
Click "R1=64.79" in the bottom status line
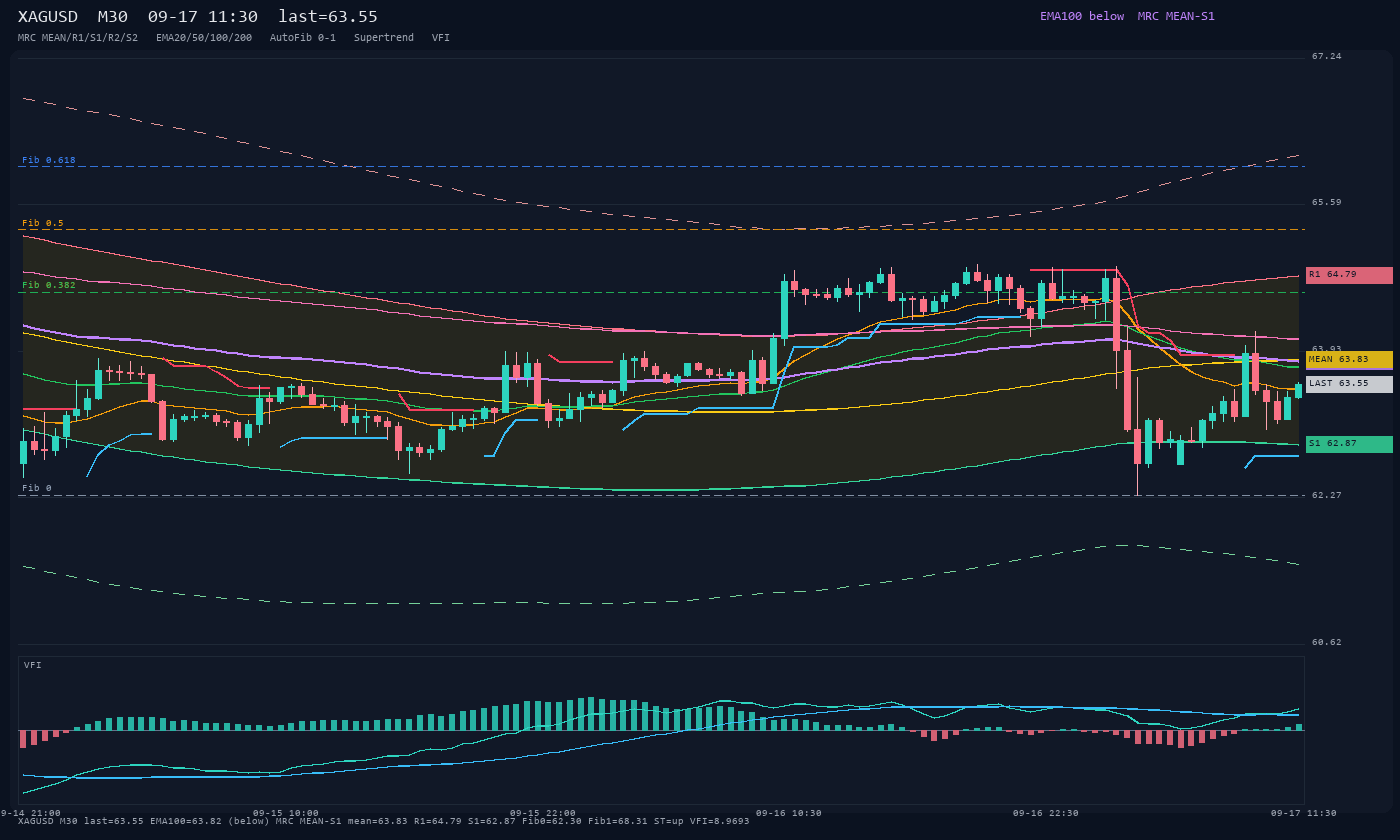click(438, 821)
